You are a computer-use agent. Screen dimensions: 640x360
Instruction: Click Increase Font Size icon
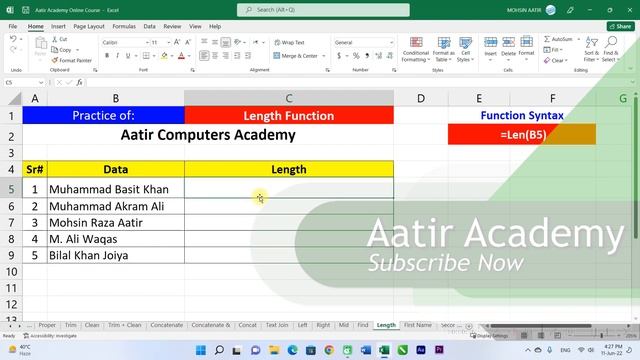(x=177, y=42)
